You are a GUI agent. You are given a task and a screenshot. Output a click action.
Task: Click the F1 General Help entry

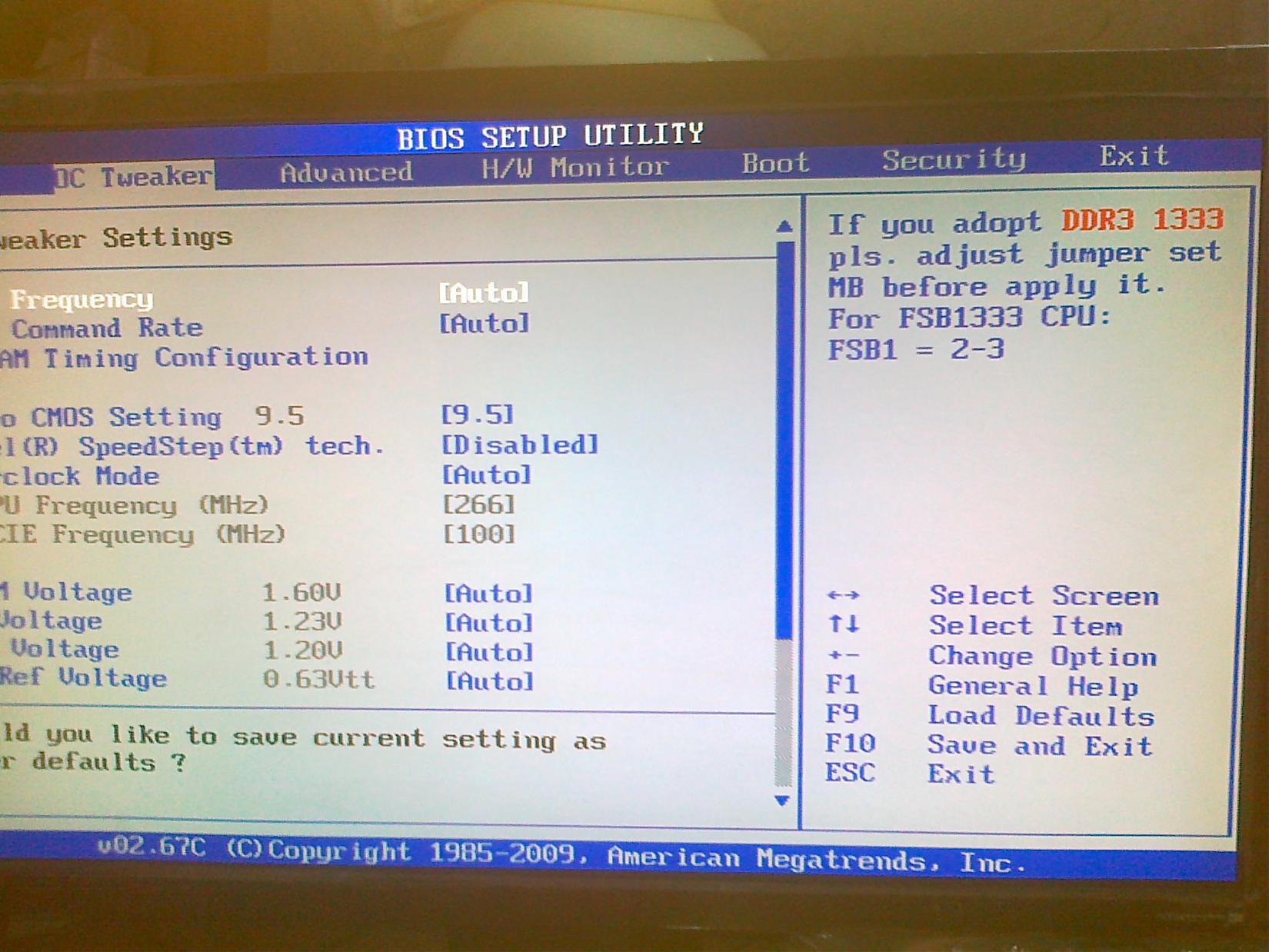click(981, 685)
